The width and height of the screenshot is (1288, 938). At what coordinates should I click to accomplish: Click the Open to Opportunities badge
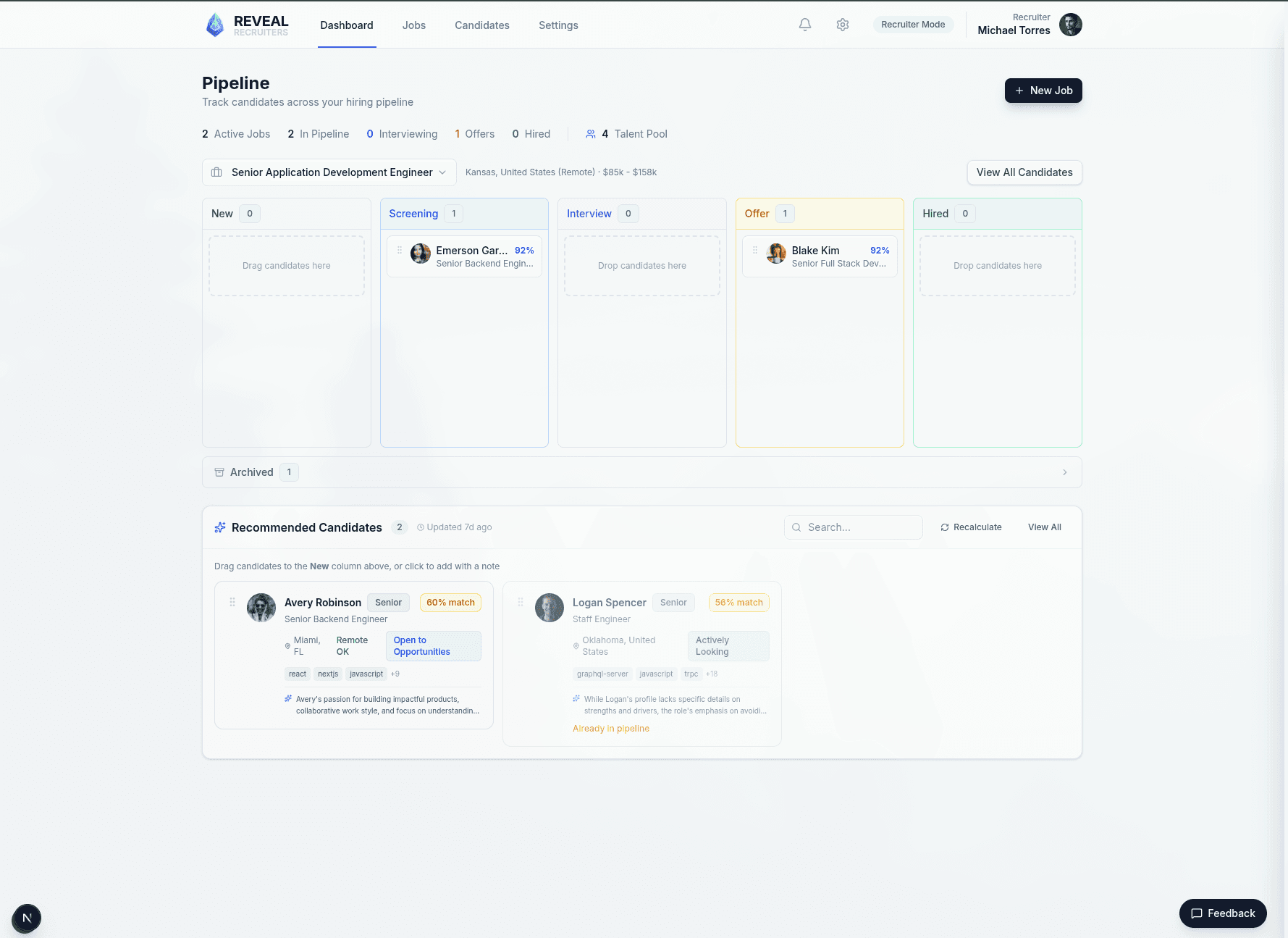point(433,646)
